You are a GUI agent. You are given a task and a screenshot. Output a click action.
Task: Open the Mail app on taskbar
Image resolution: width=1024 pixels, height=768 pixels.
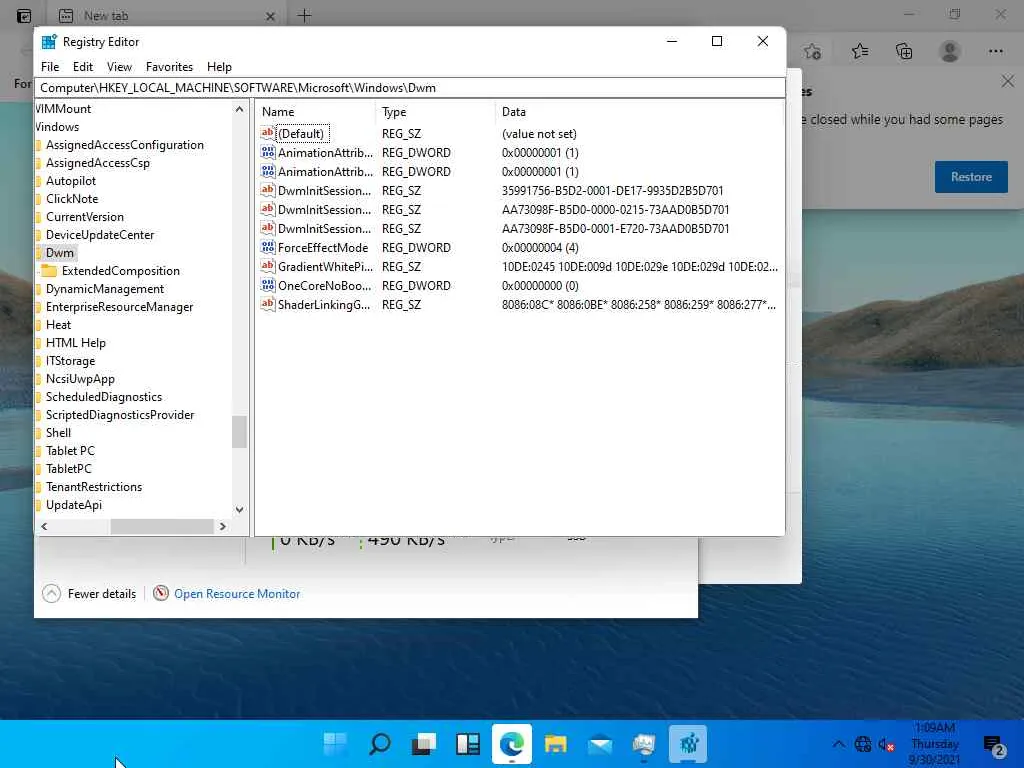point(600,744)
